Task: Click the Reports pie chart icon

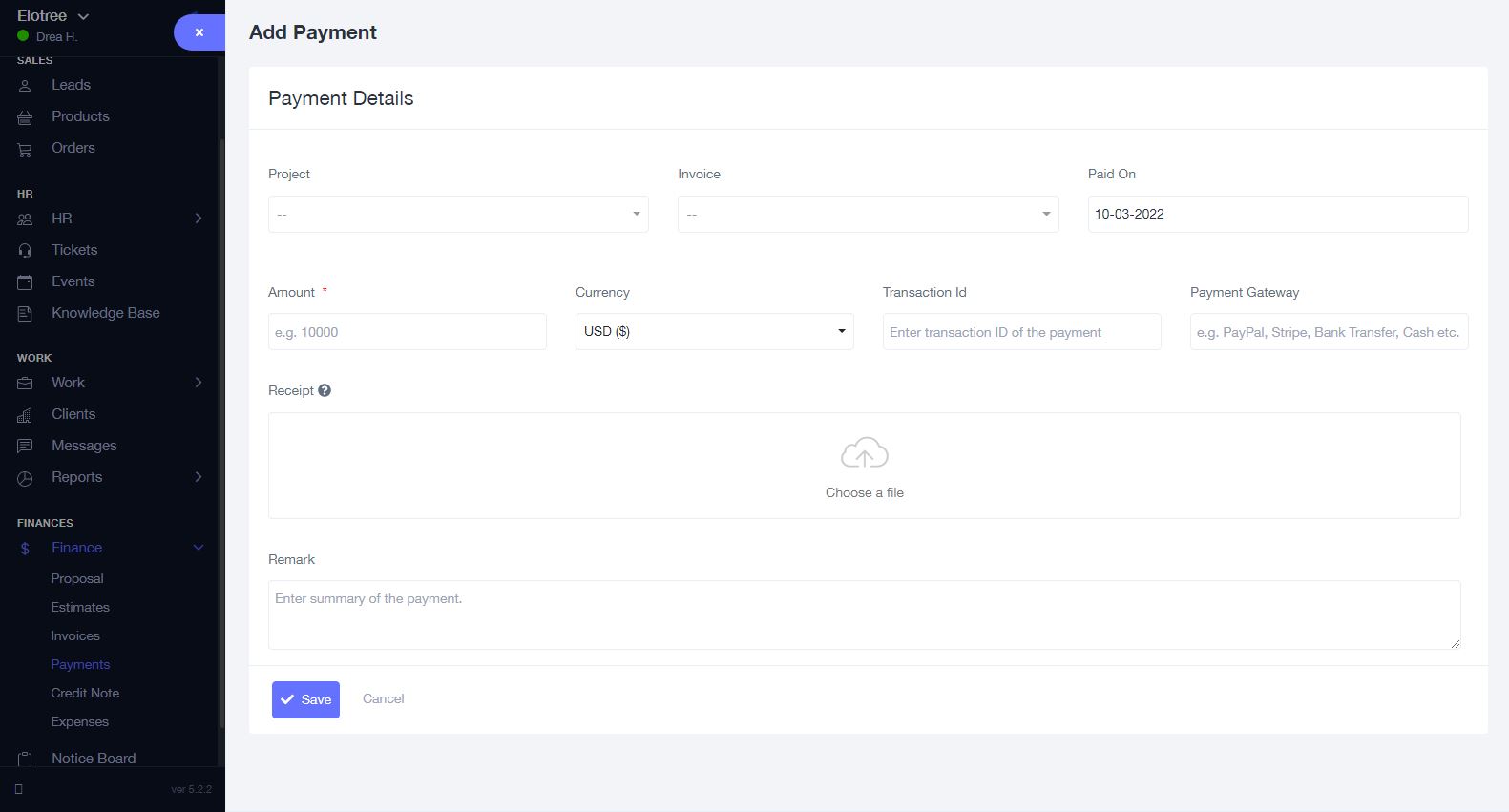Action: pos(25,478)
